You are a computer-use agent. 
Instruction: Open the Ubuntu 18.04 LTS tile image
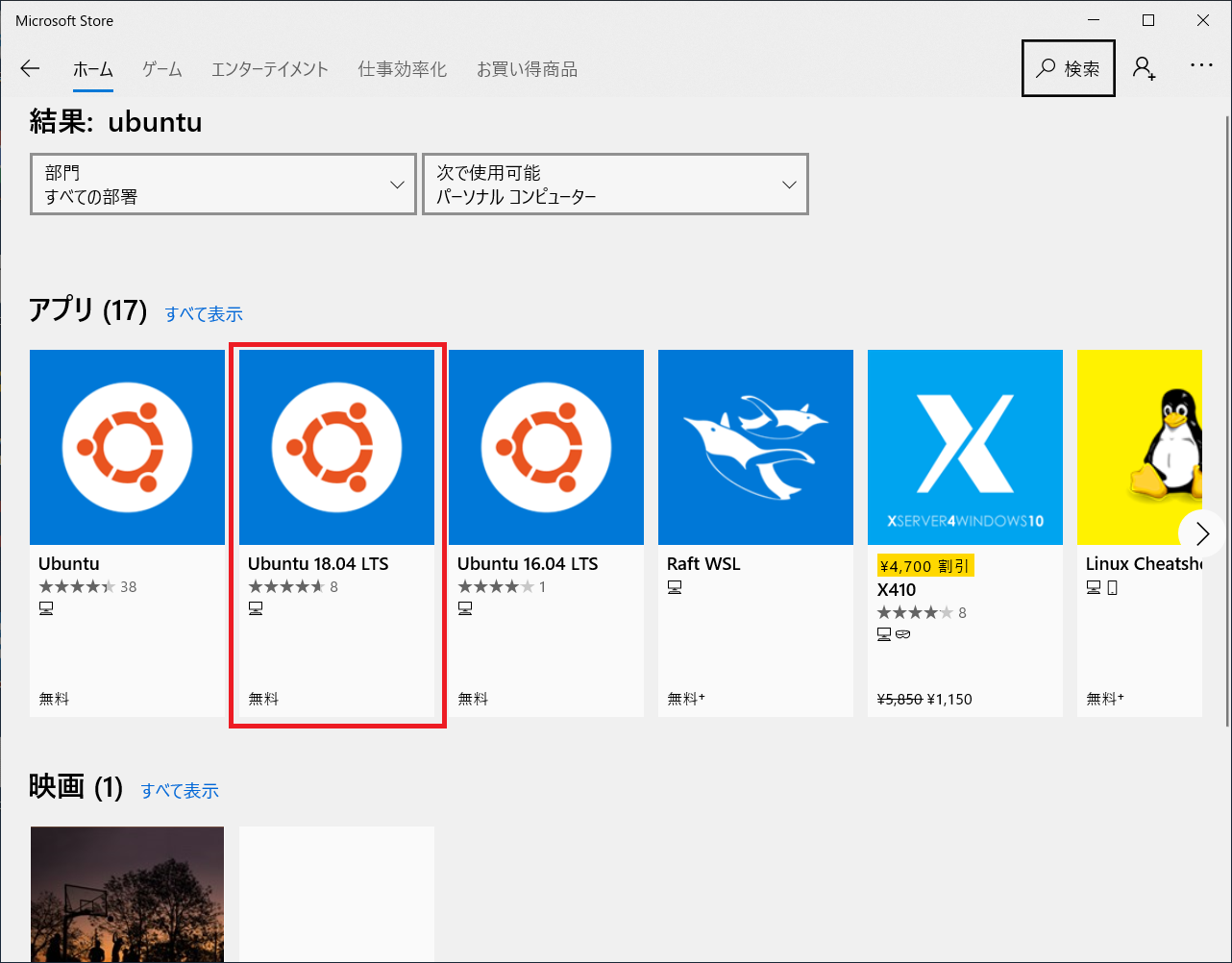[x=336, y=448]
